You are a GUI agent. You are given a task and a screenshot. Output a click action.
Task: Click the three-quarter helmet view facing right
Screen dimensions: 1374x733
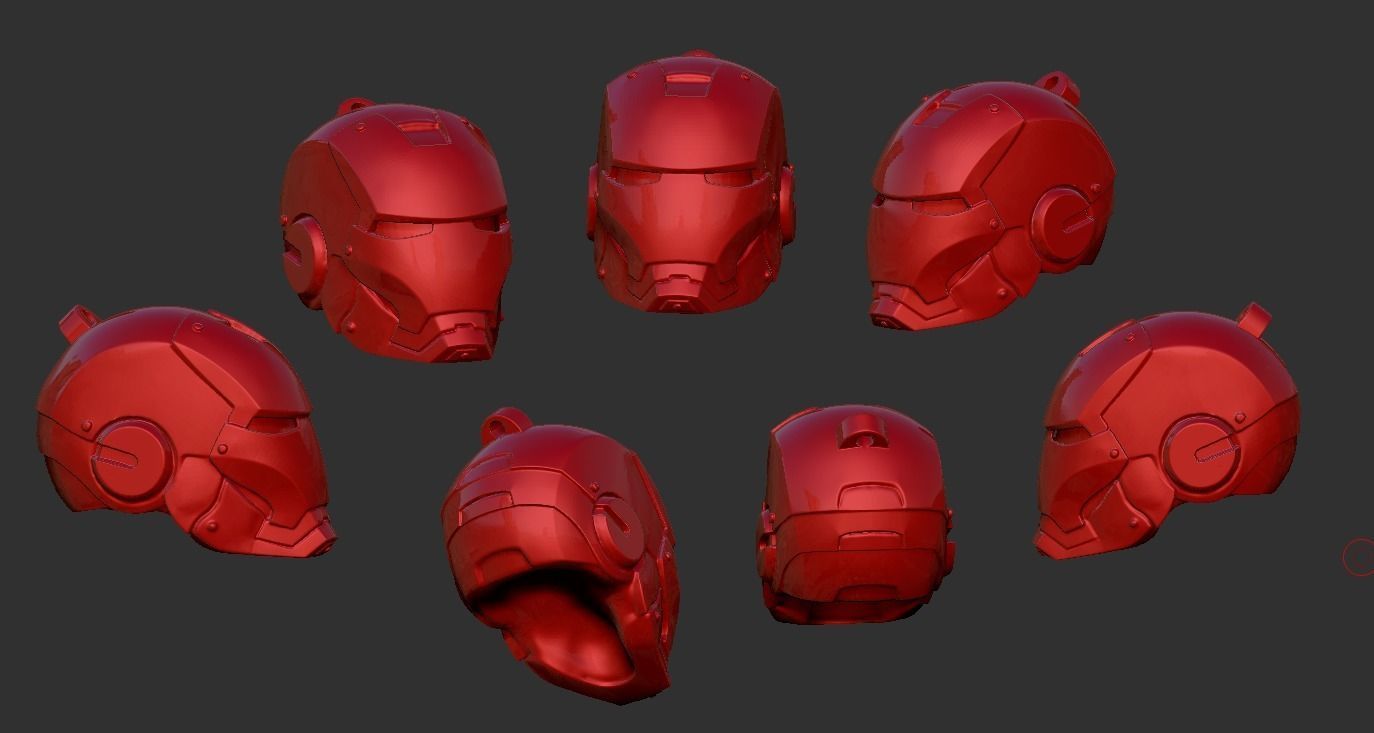point(397,230)
